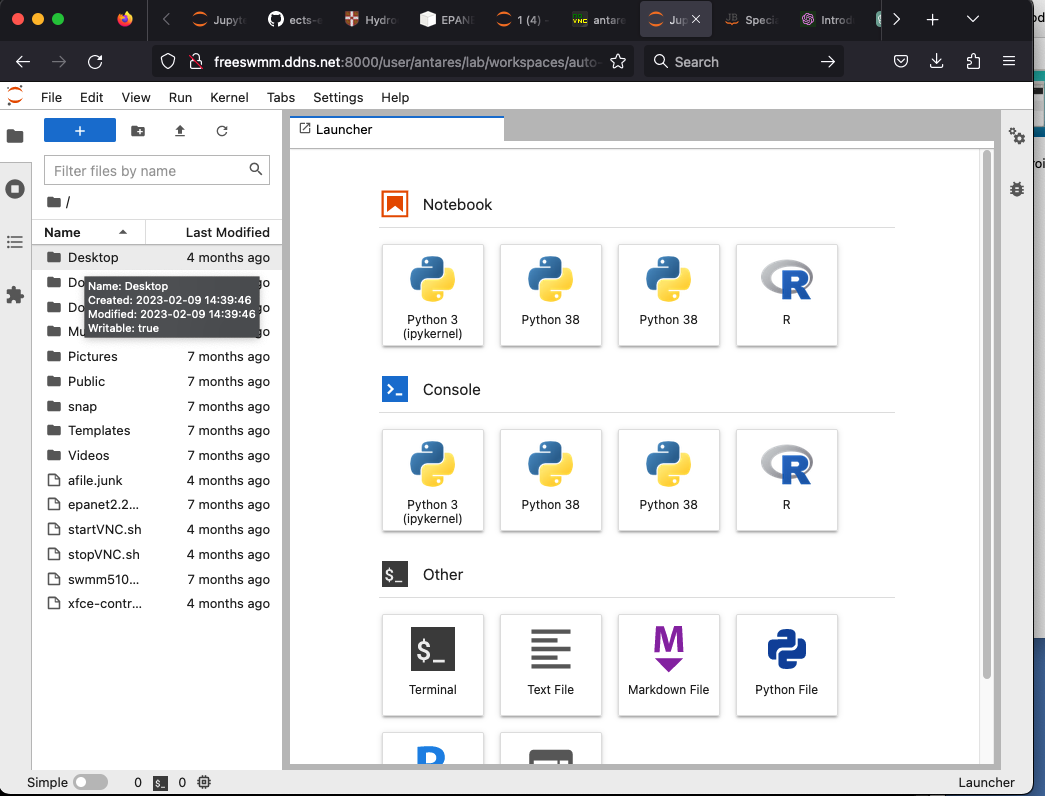Screen dimensions: 1045x796
Task: Open the Debugger bug icon panel
Action: pos(1017,189)
